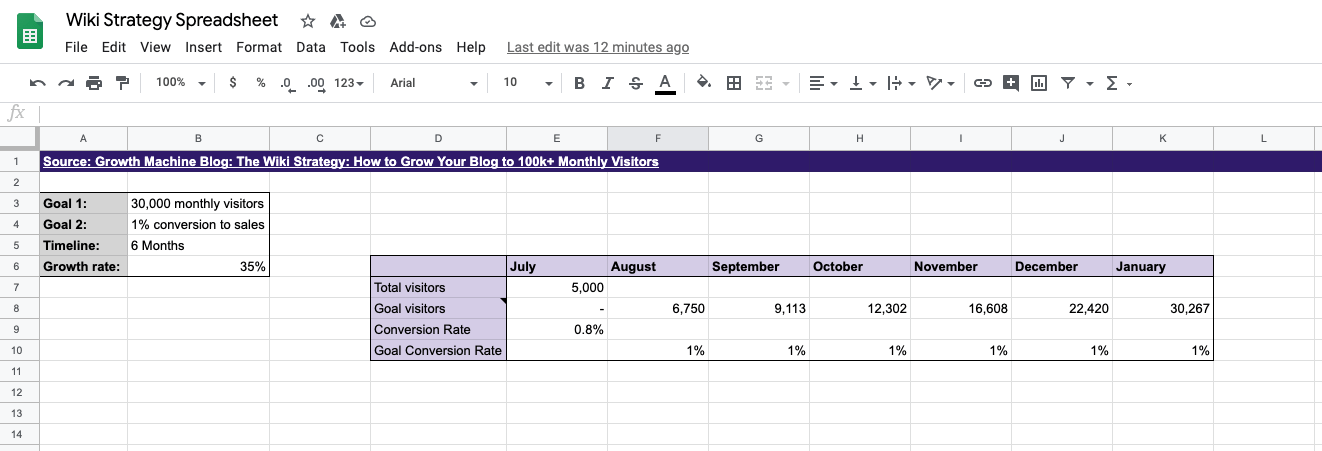Viewport: 1322px width, 451px height.
Task: Open the Arial font family dropdown
Action: click(433, 83)
